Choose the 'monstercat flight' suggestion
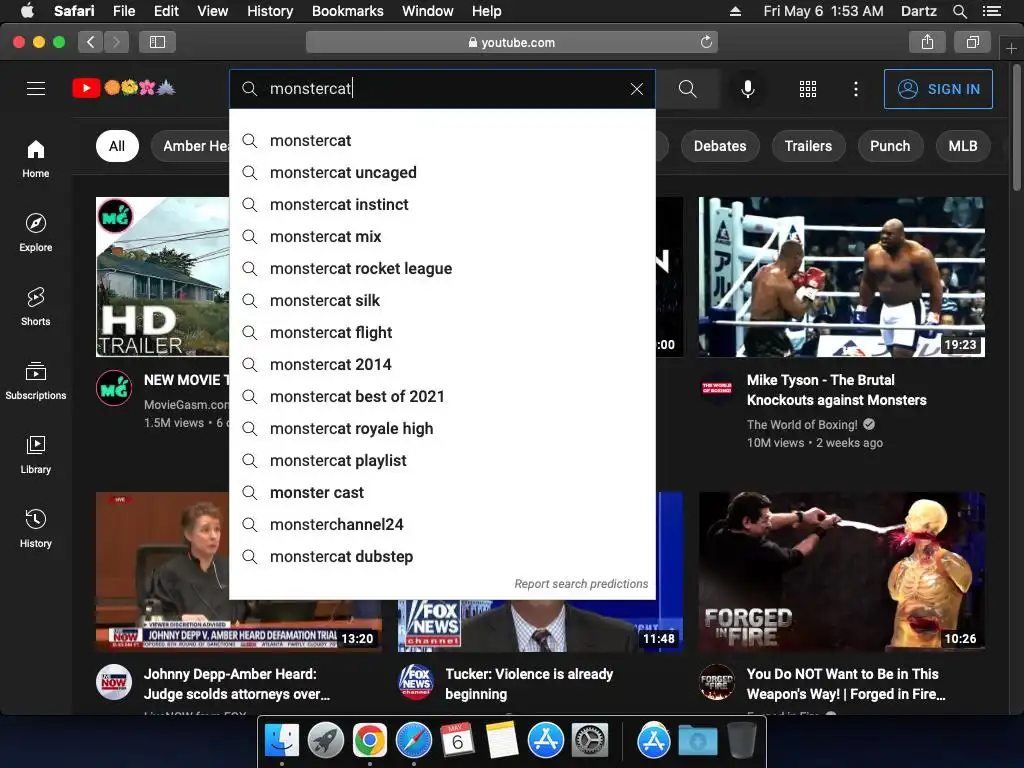The image size is (1024, 768). [x=442, y=332]
